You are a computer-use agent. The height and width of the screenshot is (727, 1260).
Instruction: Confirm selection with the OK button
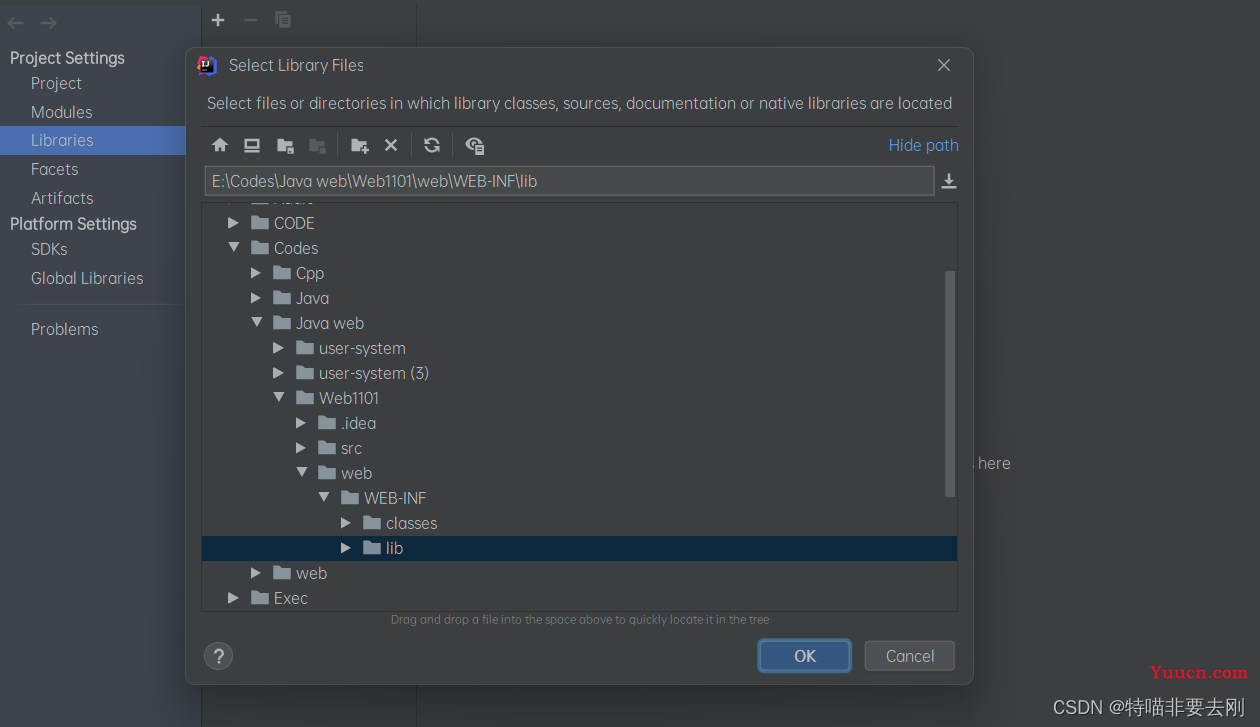point(805,656)
